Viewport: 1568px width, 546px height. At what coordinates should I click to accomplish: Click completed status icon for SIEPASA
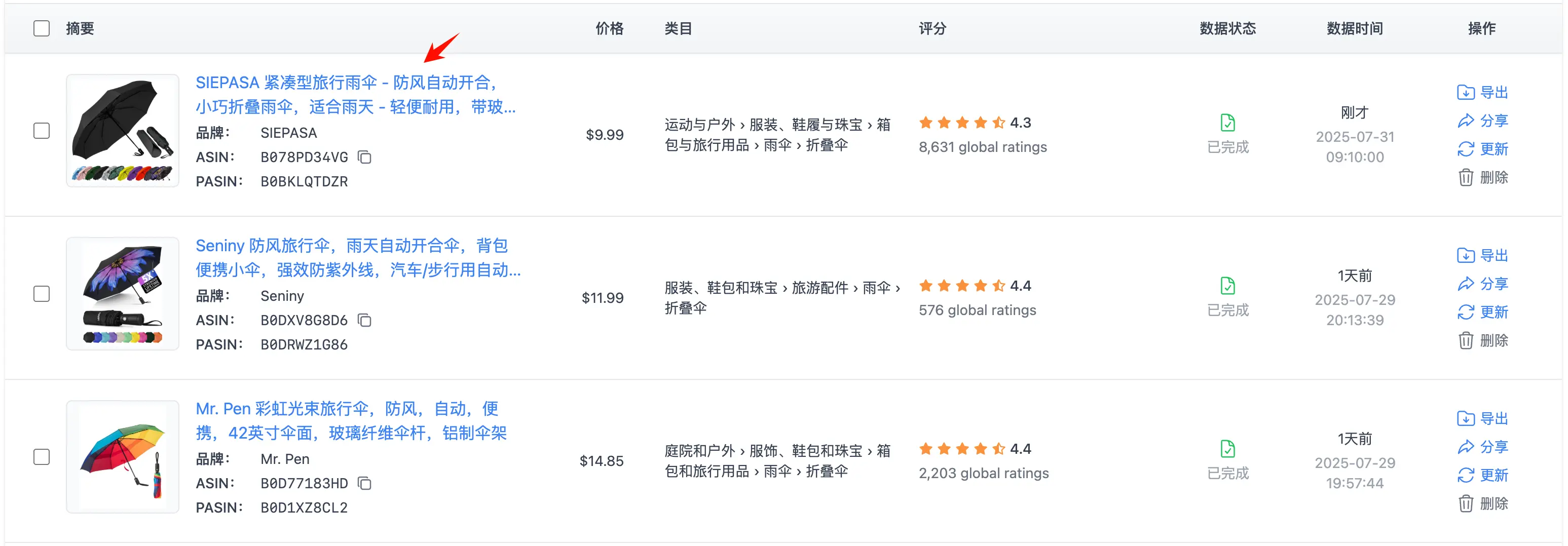tap(1228, 123)
